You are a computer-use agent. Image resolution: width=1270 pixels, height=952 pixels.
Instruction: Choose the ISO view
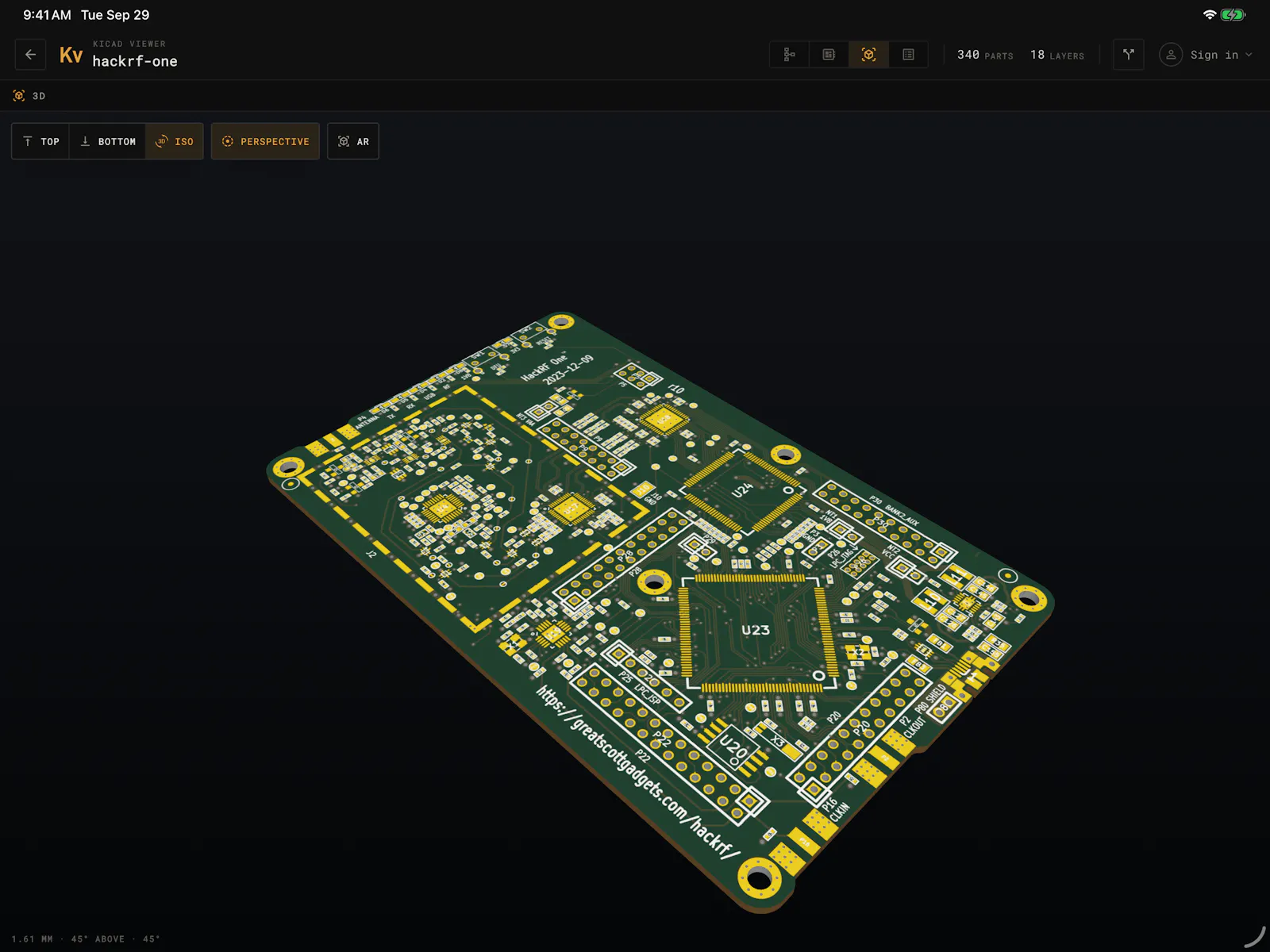click(x=175, y=141)
